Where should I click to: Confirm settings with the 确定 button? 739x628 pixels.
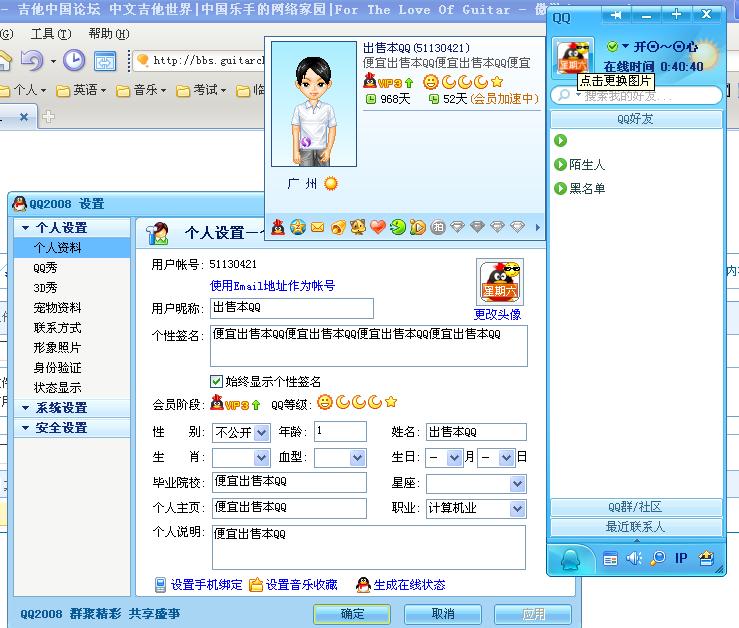point(352,614)
